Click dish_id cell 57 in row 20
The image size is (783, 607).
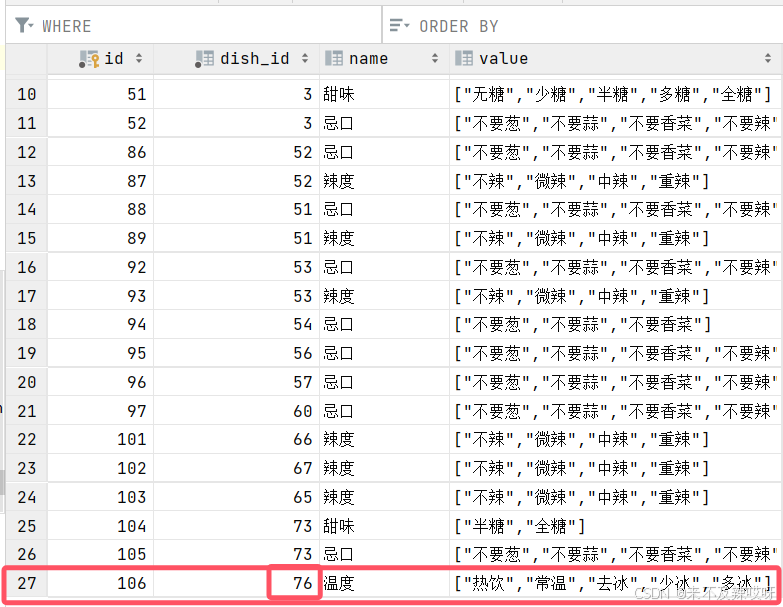point(237,382)
